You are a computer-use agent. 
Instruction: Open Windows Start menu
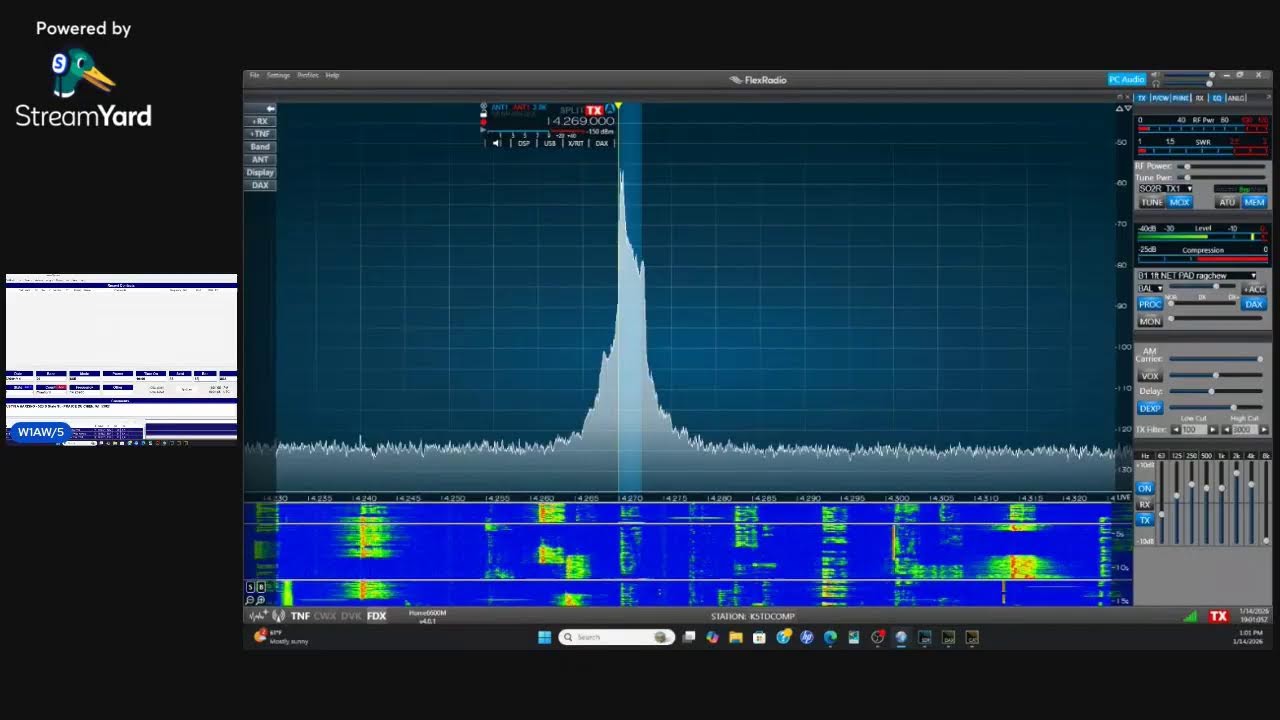pyautogui.click(x=545, y=637)
